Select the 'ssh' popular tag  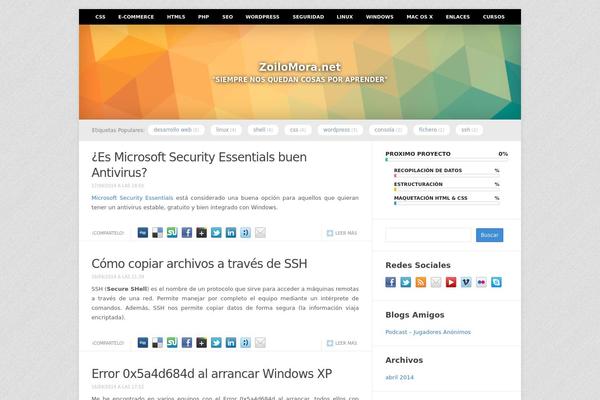(x=469, y=130)
